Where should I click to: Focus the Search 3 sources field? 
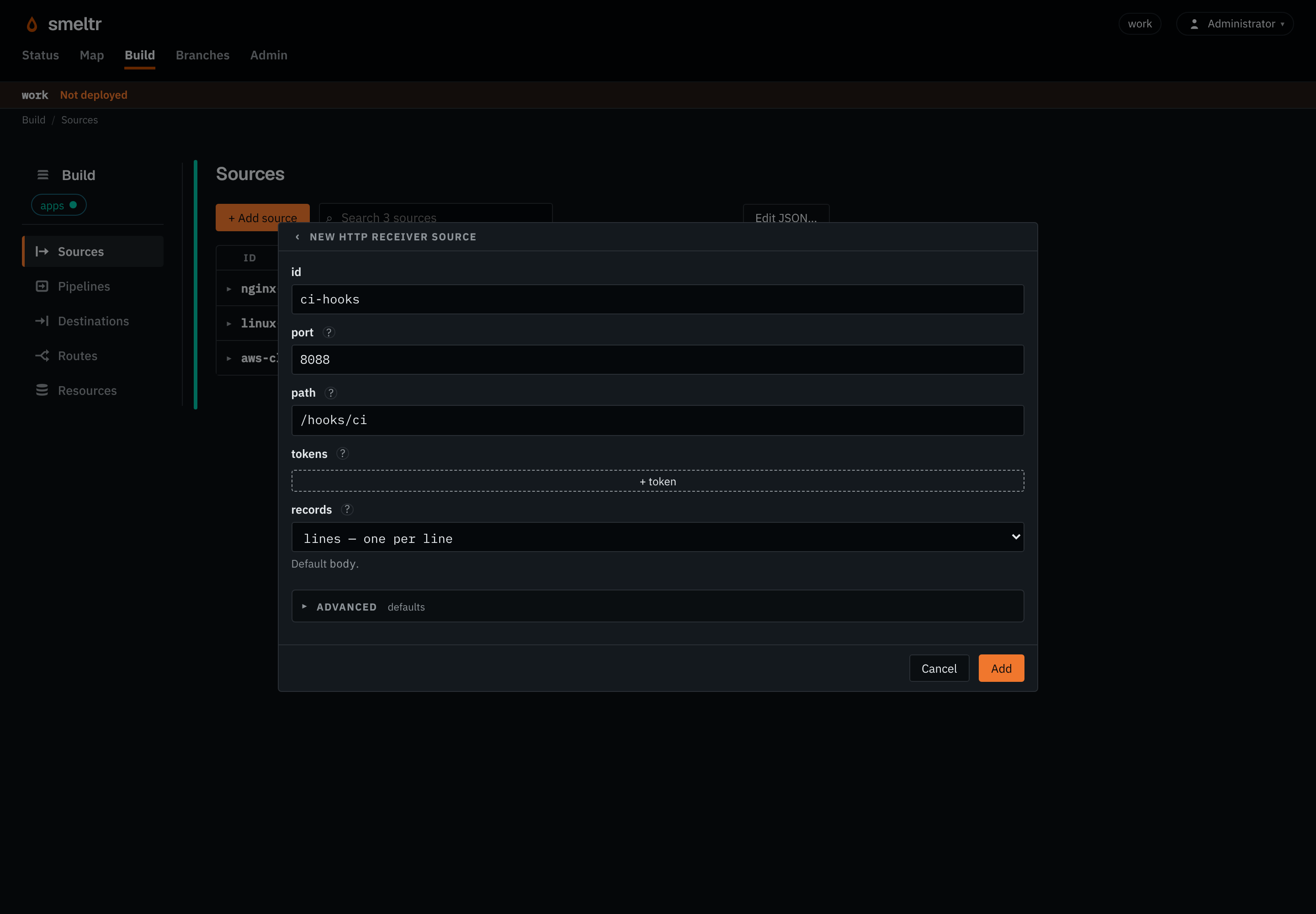pos(436,213)
